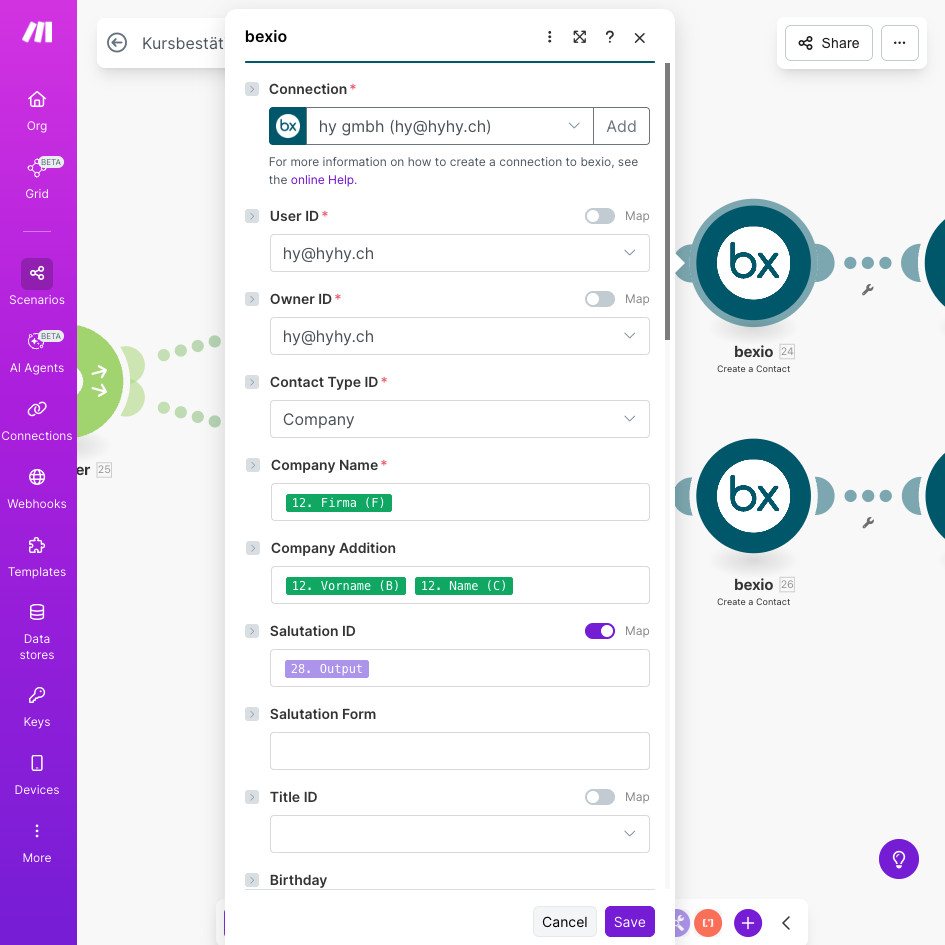Image resolution: width=945 pixels, height=945 pixels.
Task: Toggle Map switch for User ID
Action: point(600,216)
